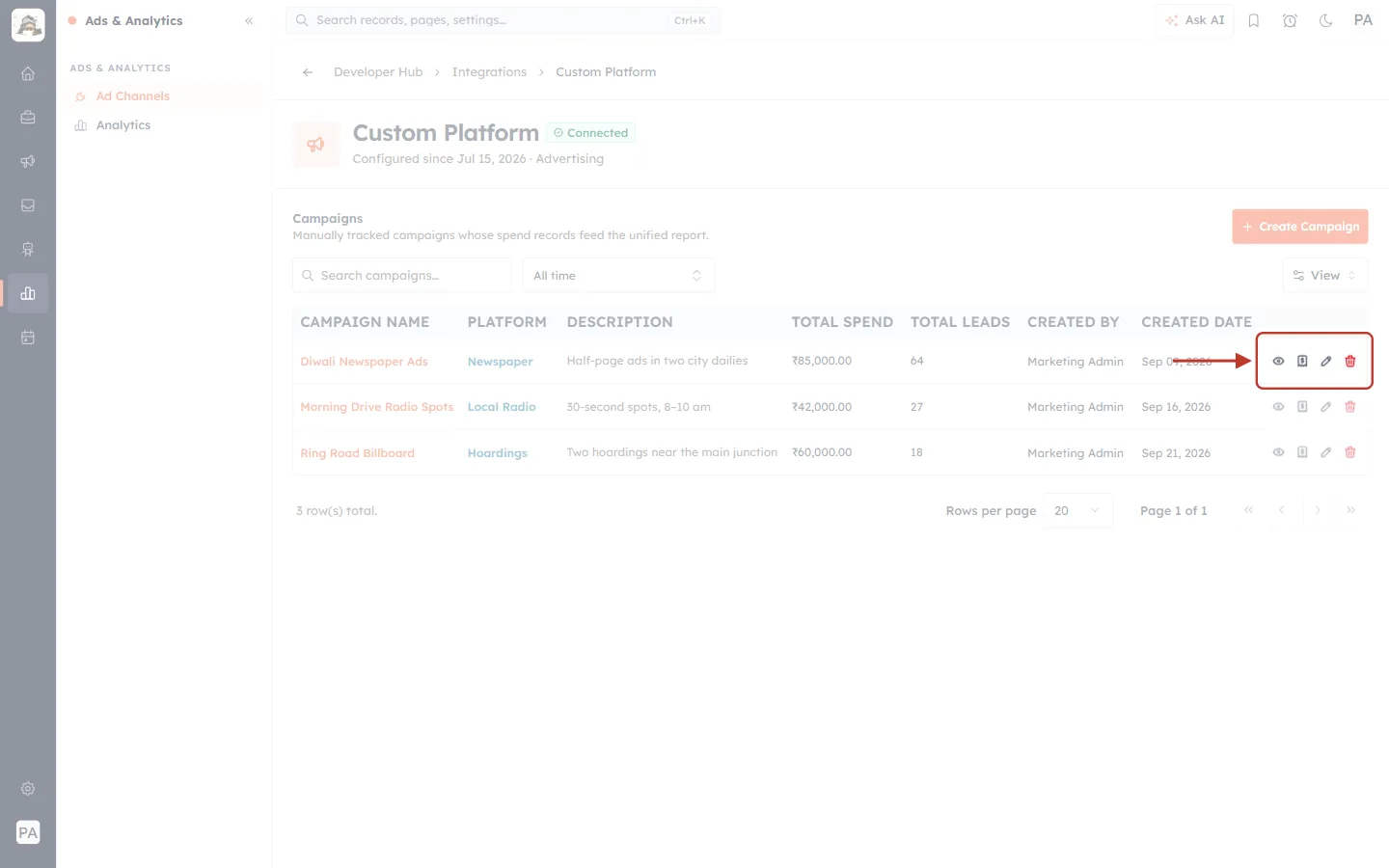Open the Integrations breadcrumb link
Screen dimensions: 1389x868
click(489, 72)
